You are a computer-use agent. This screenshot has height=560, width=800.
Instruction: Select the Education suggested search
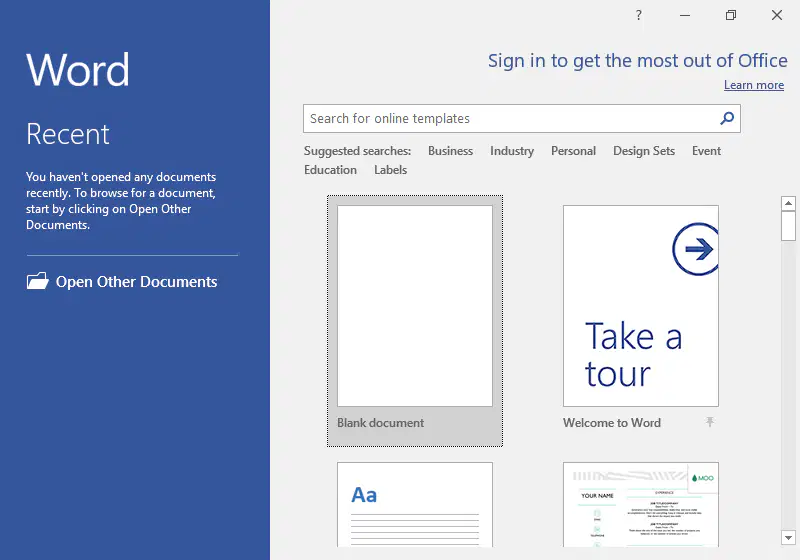pyautogui.click(x=330, y=170)
